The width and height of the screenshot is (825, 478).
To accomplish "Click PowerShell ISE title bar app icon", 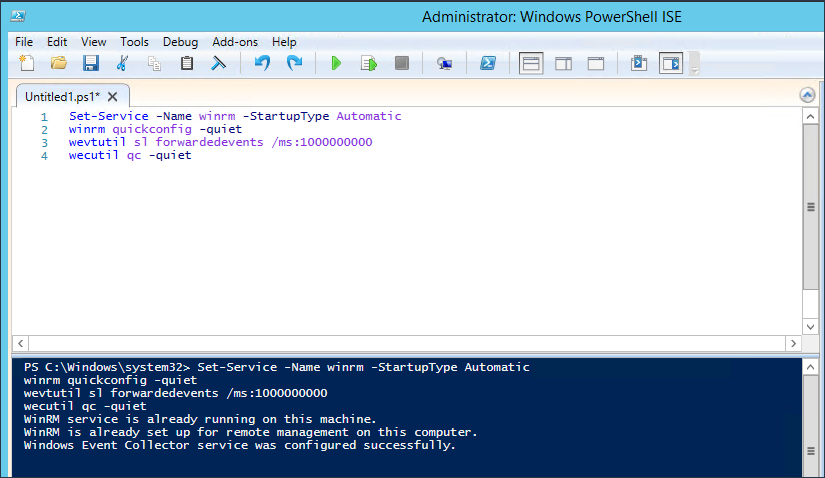I will point(18,16).
